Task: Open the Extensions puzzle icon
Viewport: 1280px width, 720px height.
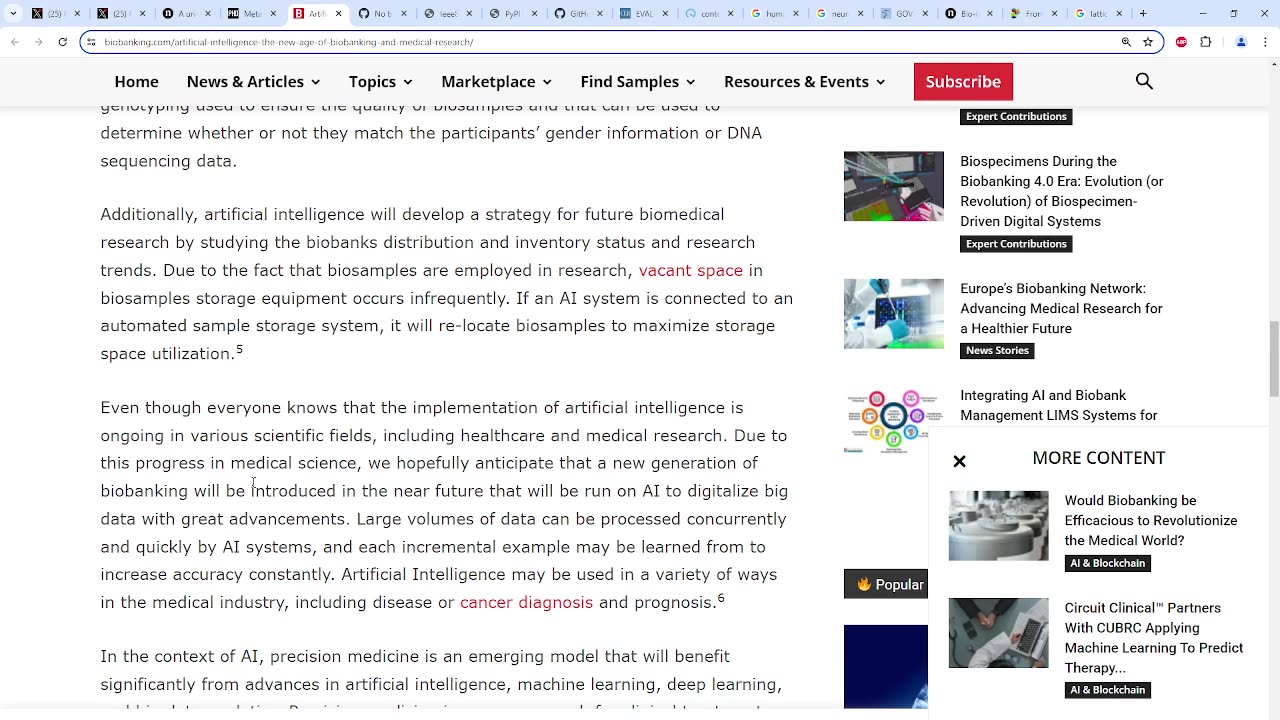Action: point(1206,42)
